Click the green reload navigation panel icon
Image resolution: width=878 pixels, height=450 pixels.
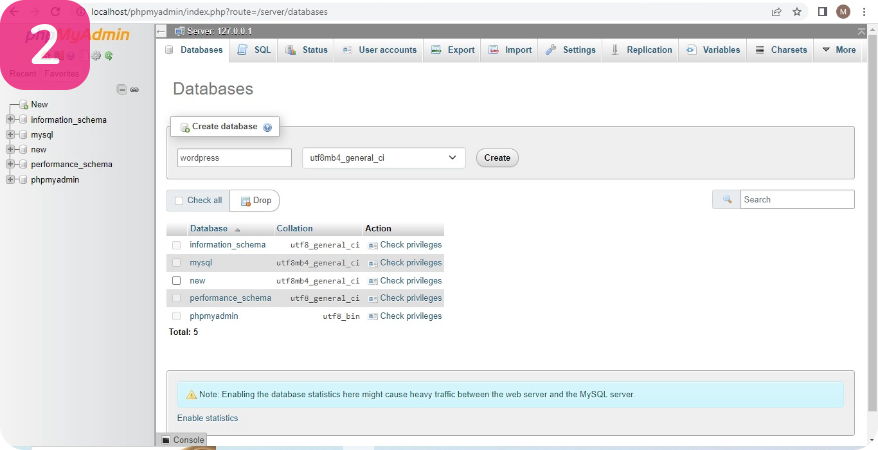[x=109, y=55]
